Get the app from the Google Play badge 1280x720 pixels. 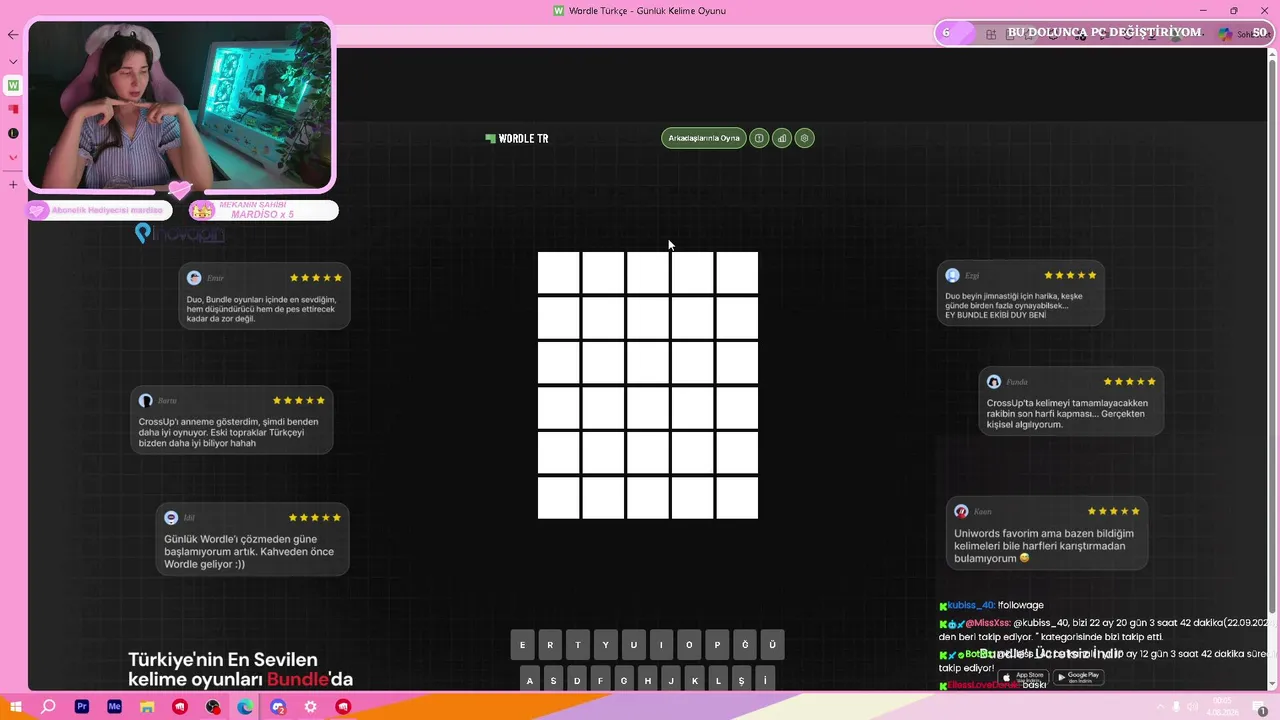coord(1078,677)
